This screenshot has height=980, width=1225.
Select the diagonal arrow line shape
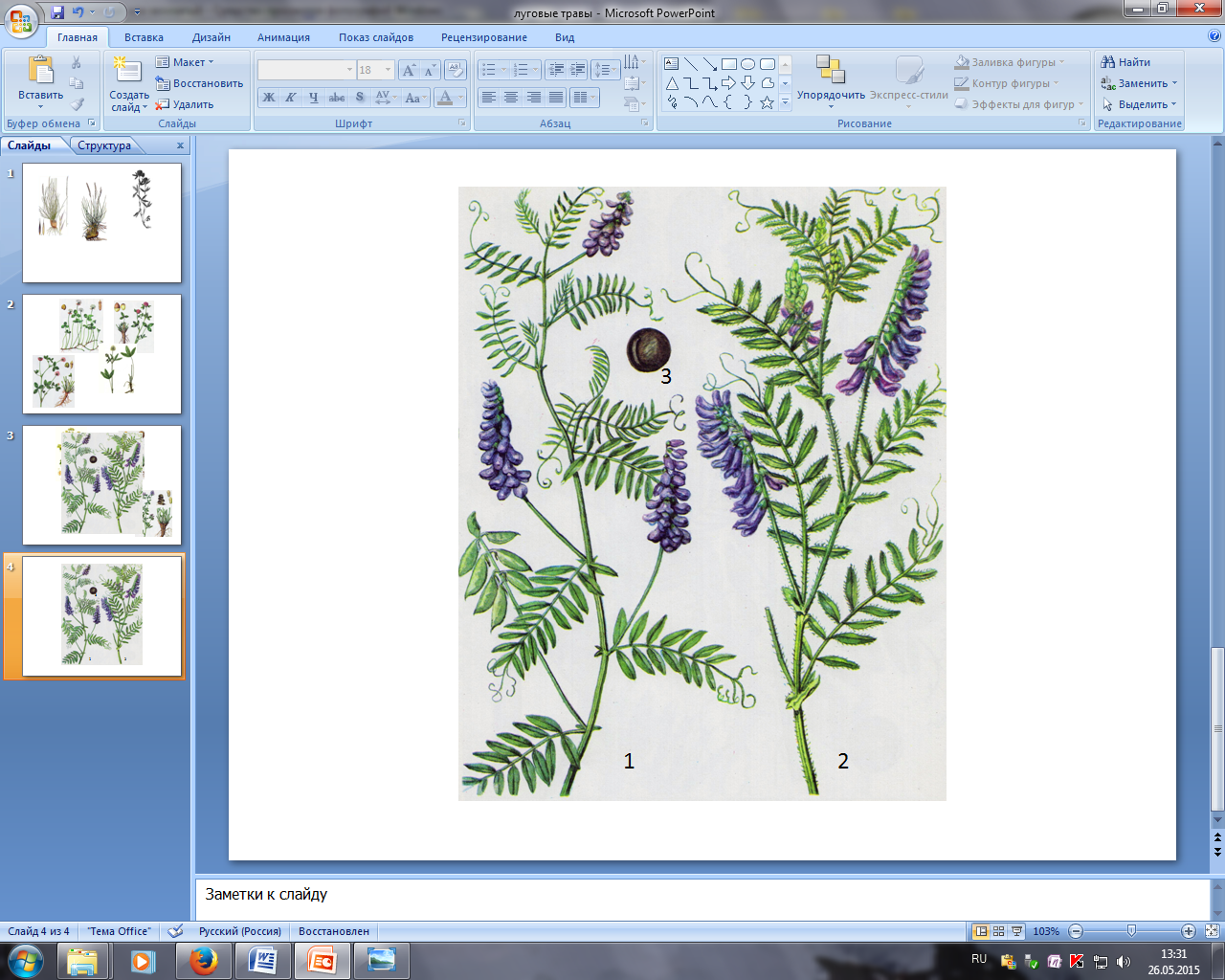(710, 64)
